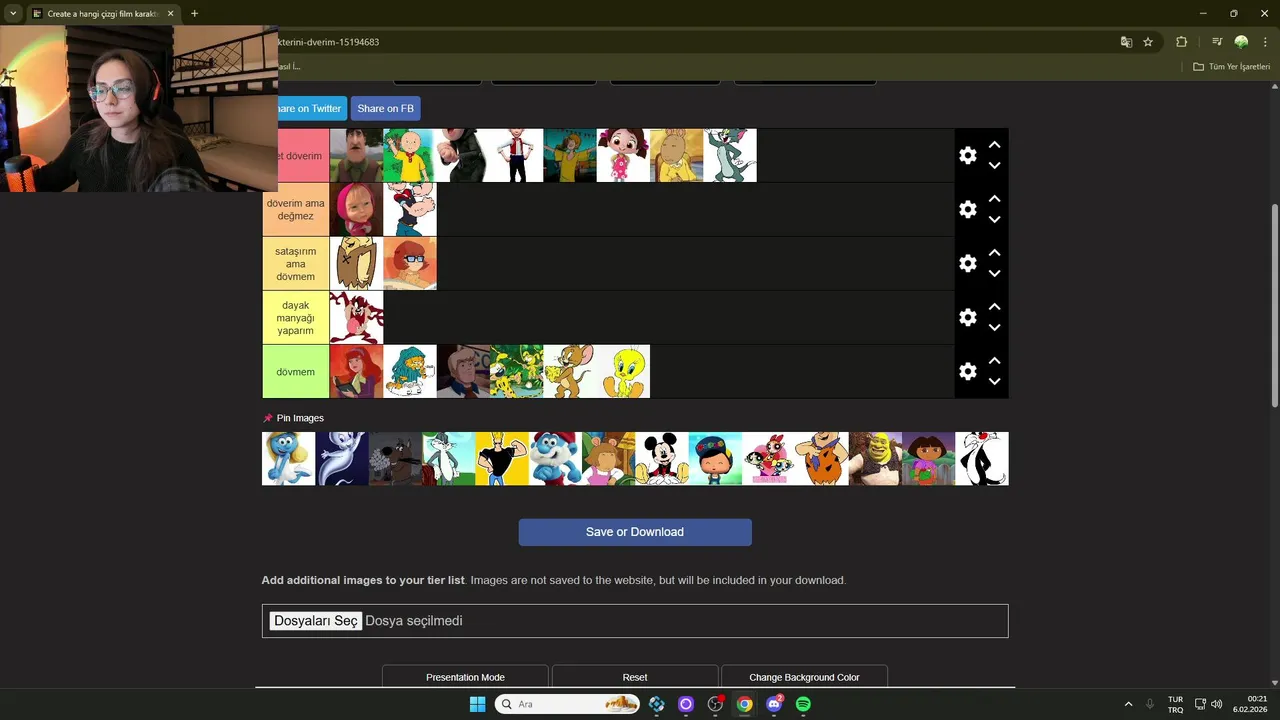Click the Share on Twitter button
Viewport: 1280px width, 720px height.
[310, 108]
